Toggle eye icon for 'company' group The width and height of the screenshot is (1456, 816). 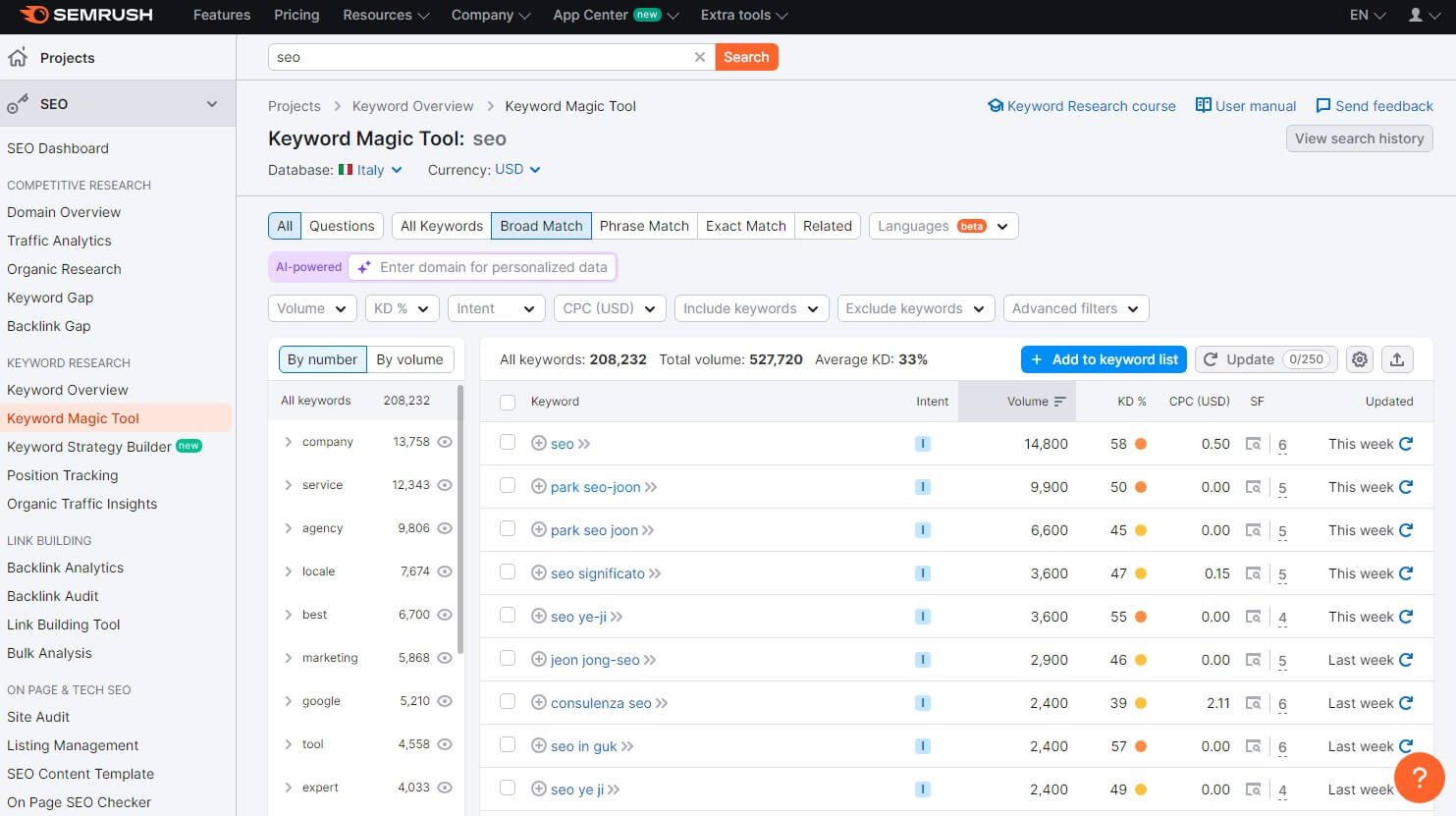[445, 442]
